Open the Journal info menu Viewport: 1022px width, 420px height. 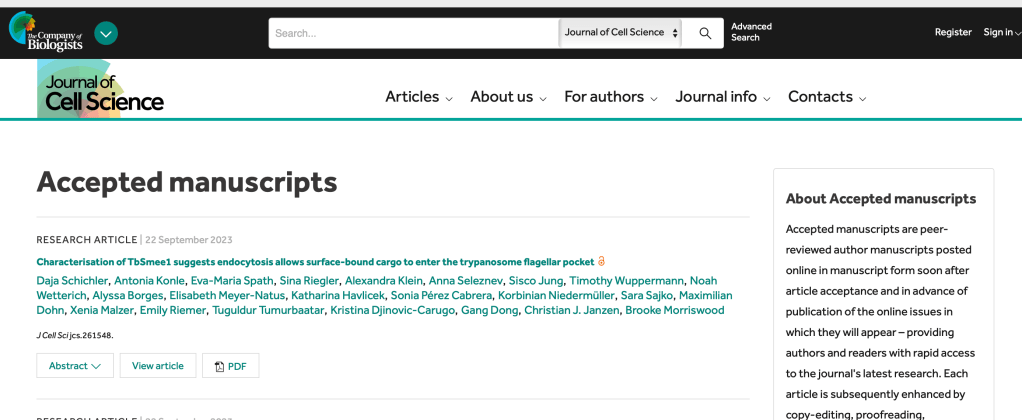tap(722, 97)
